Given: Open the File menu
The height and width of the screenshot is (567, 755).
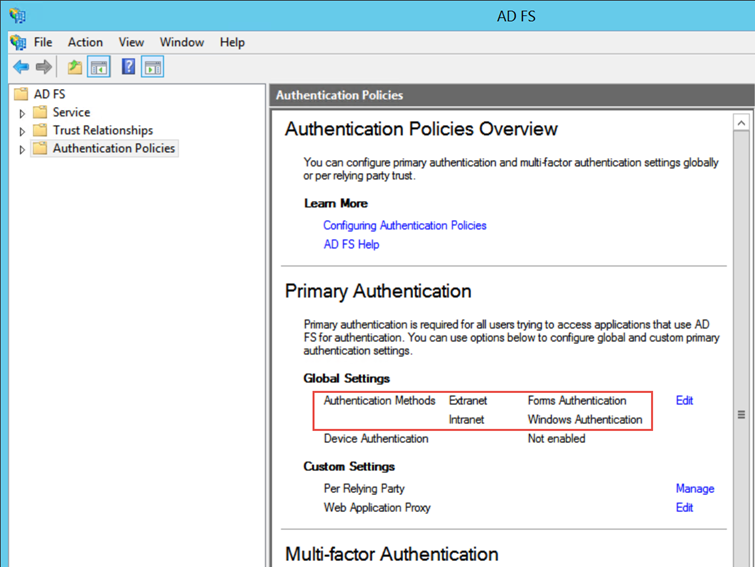Looking at the screenshot, I should tap(43, 42).
